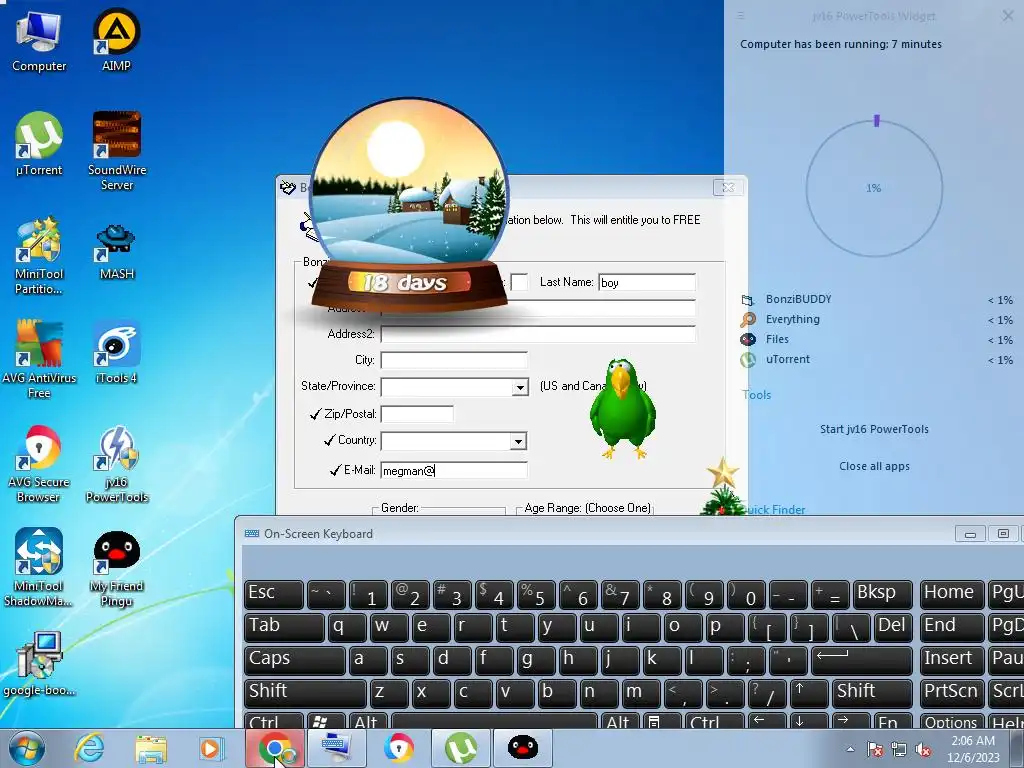Image resolution: width=1024 pixels, height=768 pixels.
Task: Select the AVG Secure Browser desktop icon
Action: 39,464
